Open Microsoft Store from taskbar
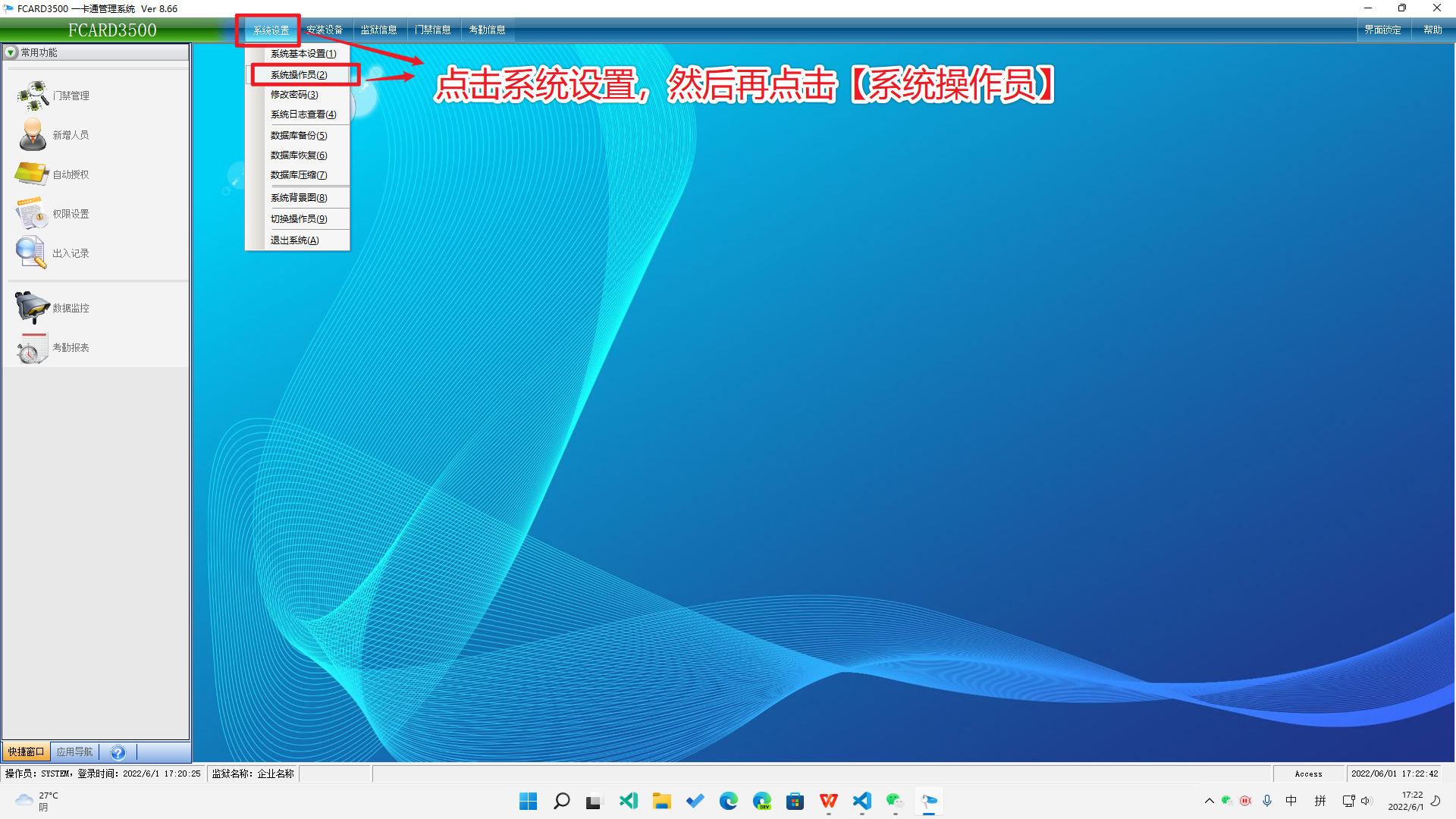 pyautogui.click(x=795, y=801)
